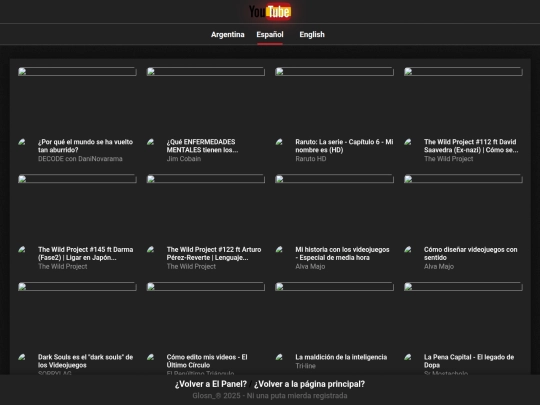This screenshot has height=405, width=540.
Task: Click DECODE con DaniNovarama channel avatar icon
Action: 22,142
